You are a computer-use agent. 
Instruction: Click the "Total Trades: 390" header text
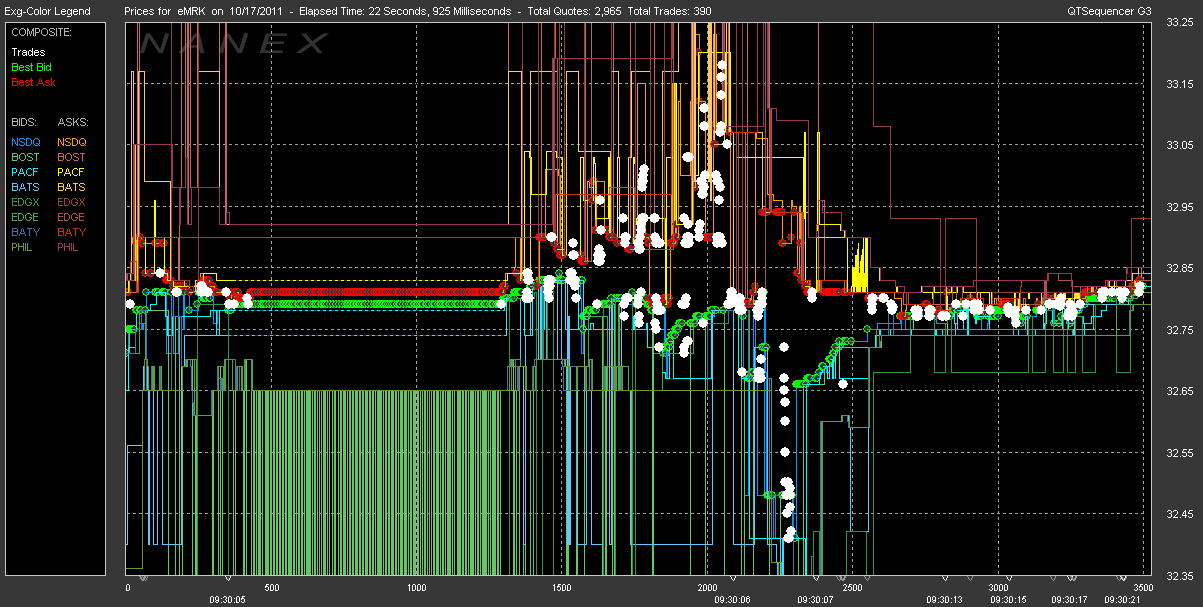[669, 11]
